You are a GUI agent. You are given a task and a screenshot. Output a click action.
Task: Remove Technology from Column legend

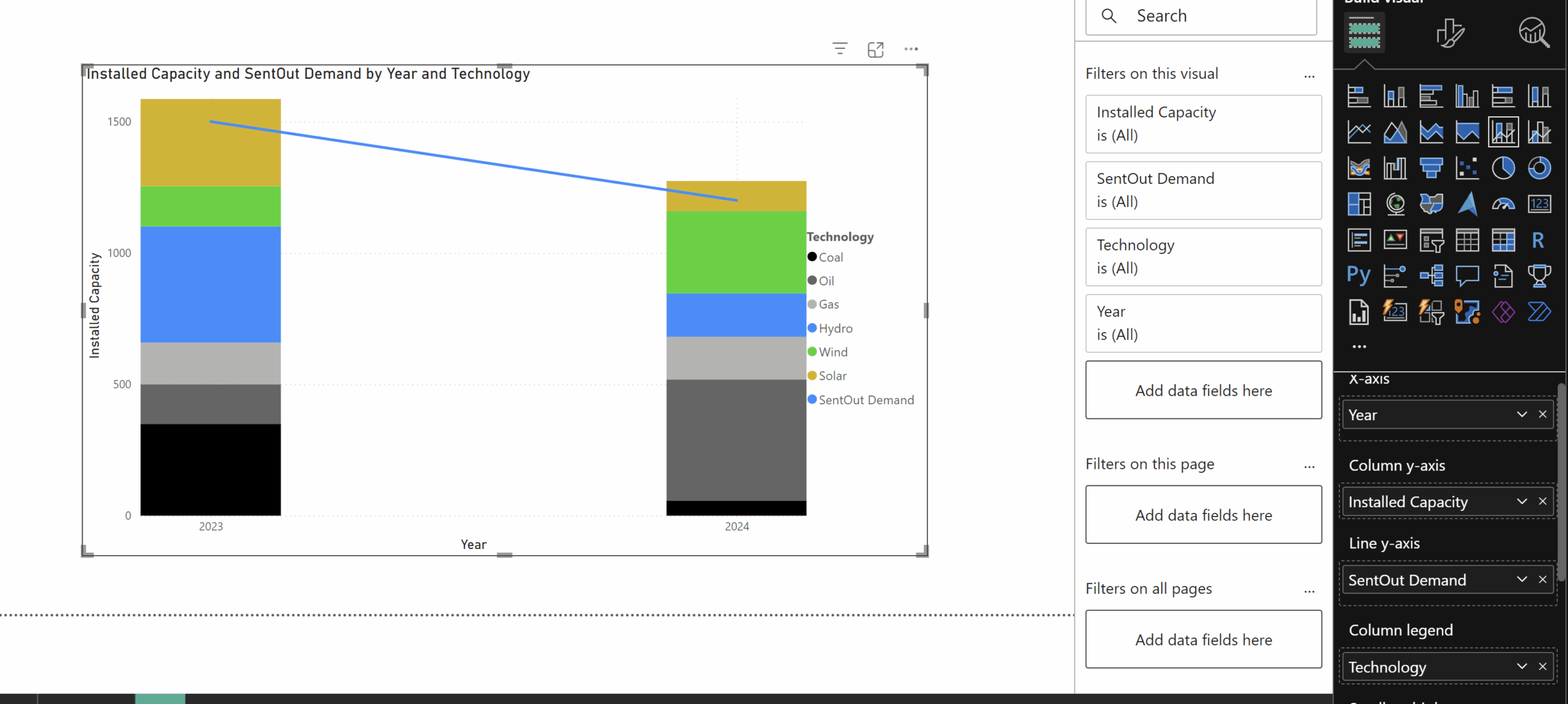[1542, 667]
